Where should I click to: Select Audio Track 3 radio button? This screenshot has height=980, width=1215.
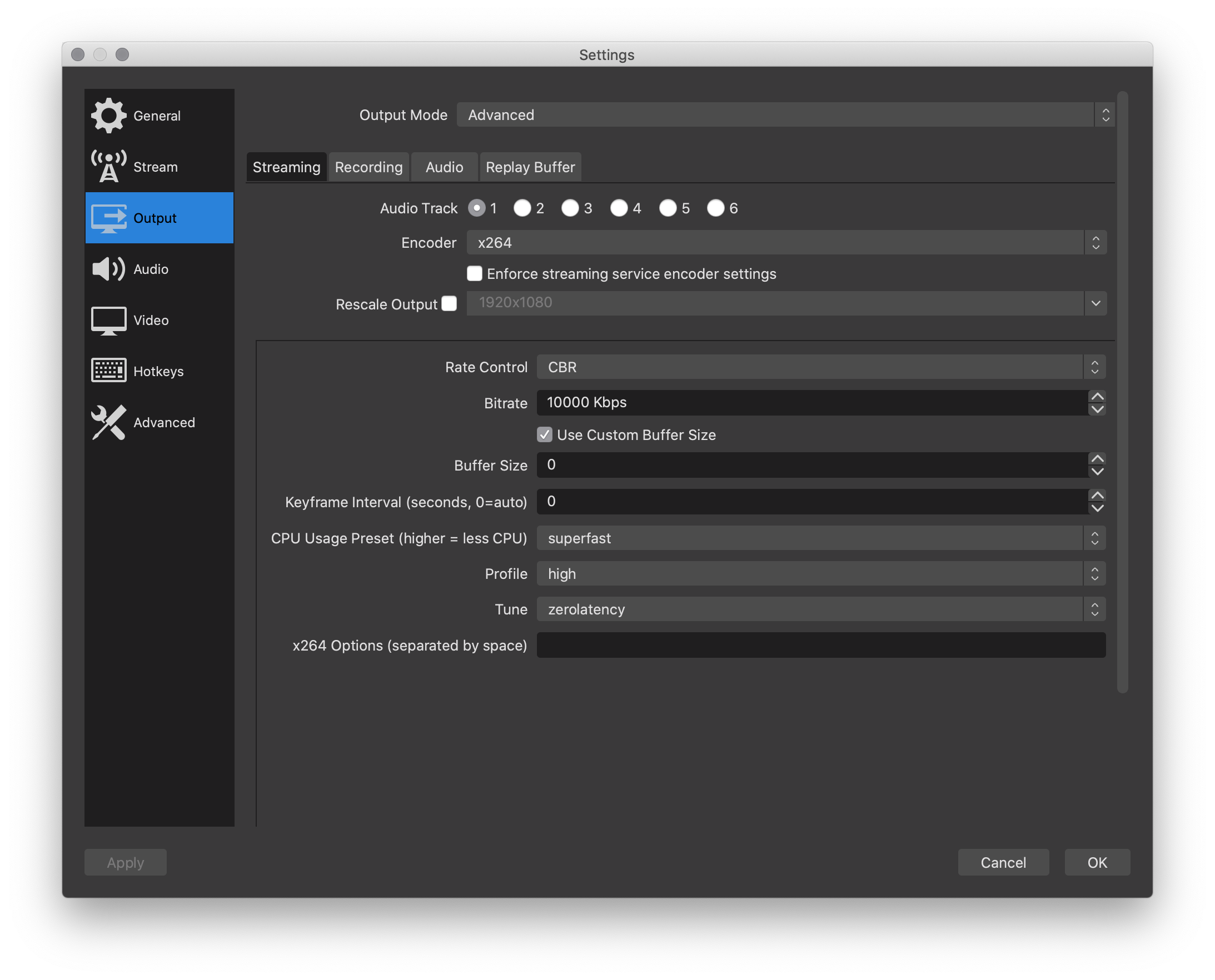point(570,208)
